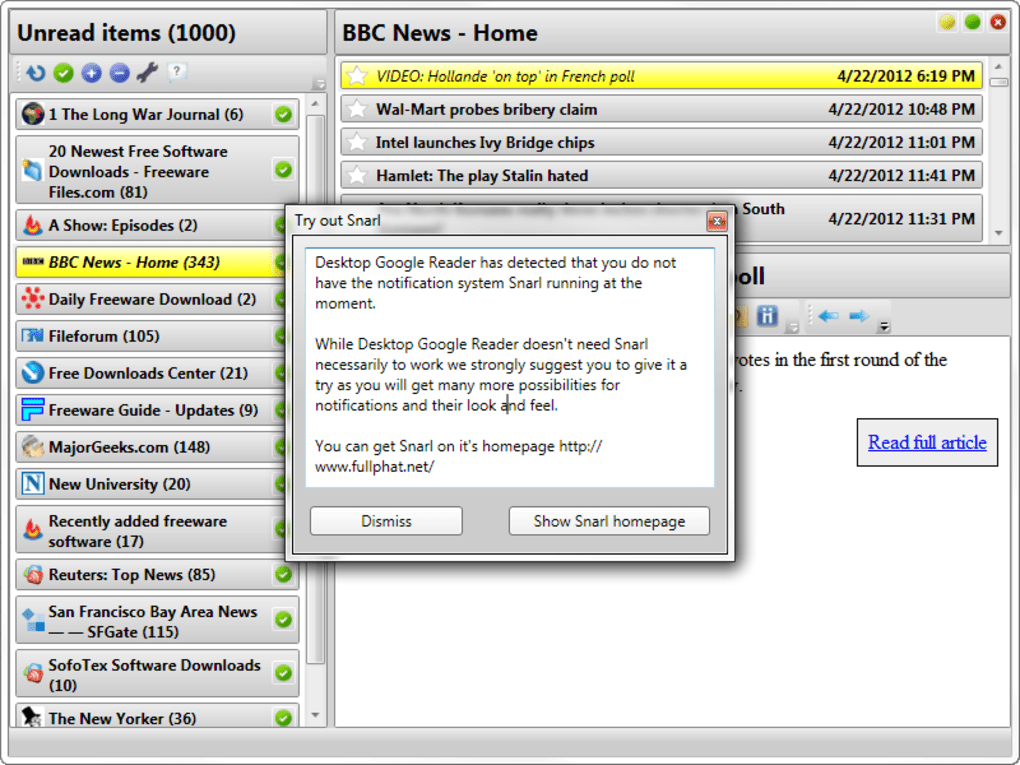Click the Reuters: Top News feed icon
The width and height of the screenshot is (1020, 765).
(33, 574)
